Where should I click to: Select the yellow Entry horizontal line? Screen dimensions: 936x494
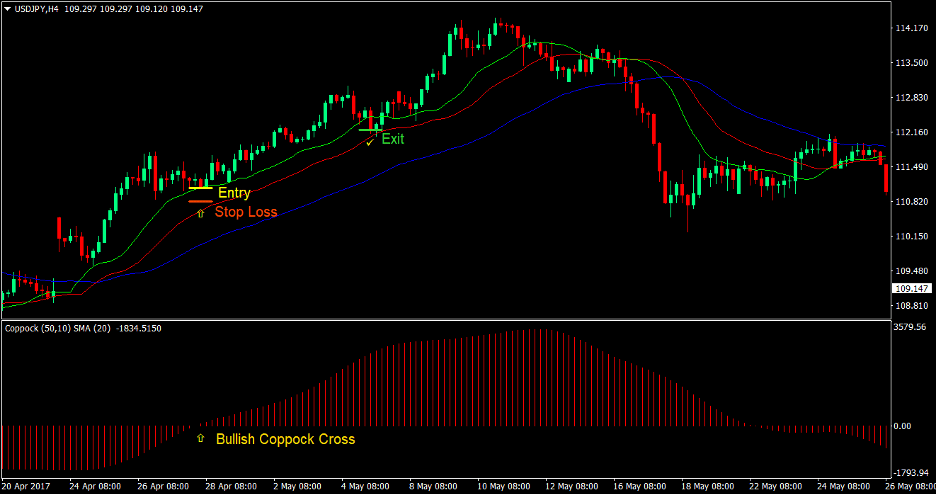[x=200, y=188]
